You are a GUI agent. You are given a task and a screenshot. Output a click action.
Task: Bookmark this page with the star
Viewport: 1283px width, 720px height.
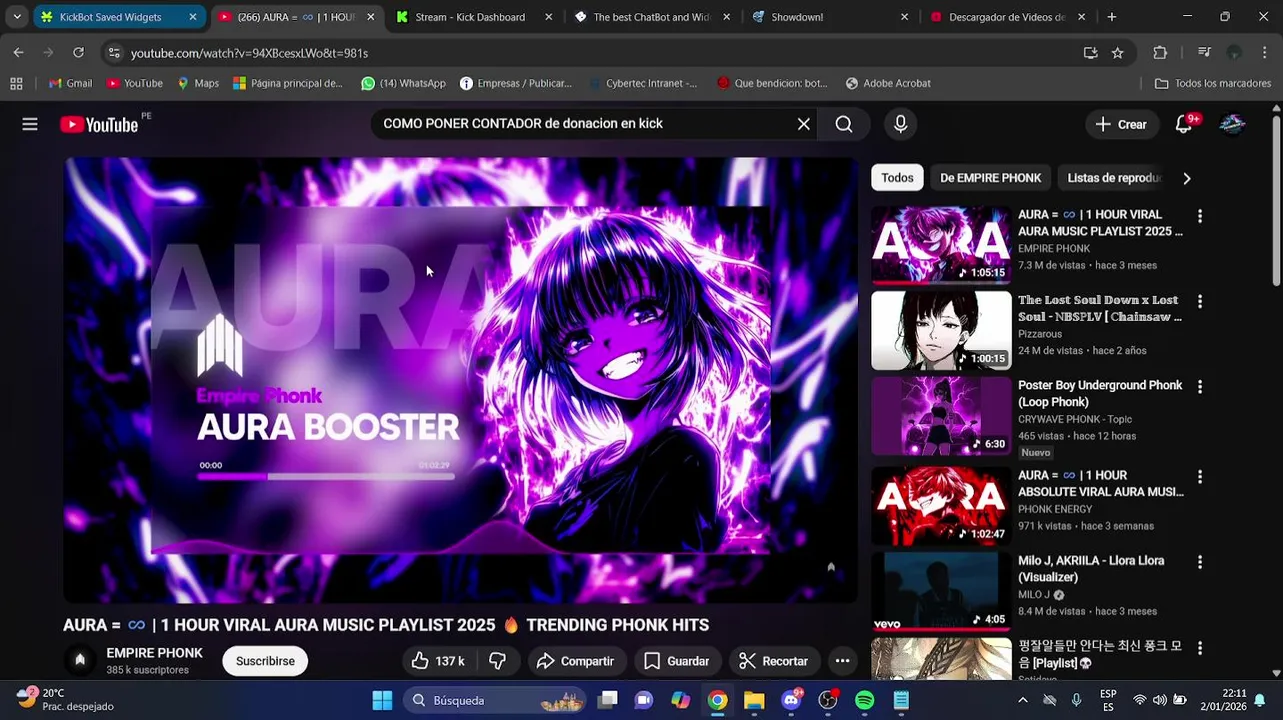(1117, 53)
